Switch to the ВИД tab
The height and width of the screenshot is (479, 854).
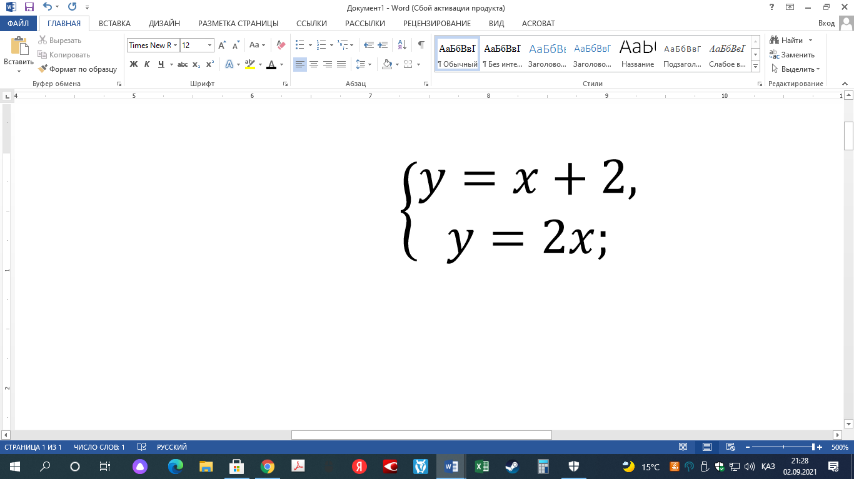pyautogui.click(x=496, y=23)
